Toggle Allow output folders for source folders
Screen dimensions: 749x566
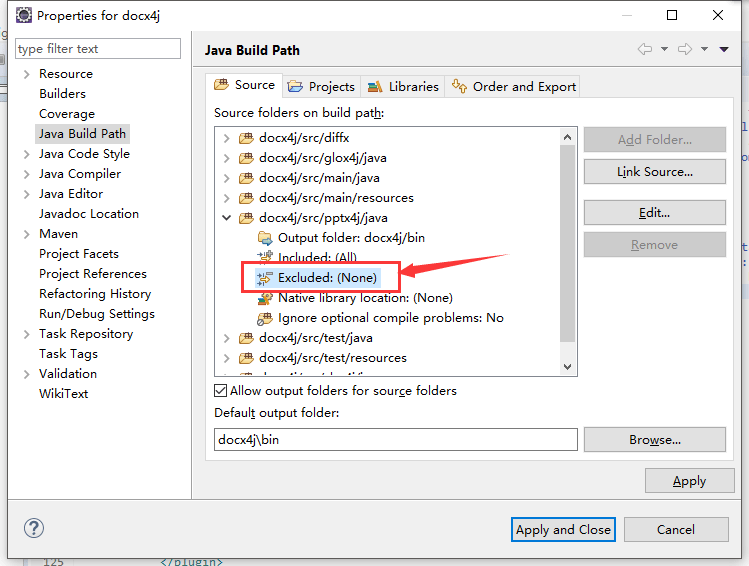tap(220, 391)
